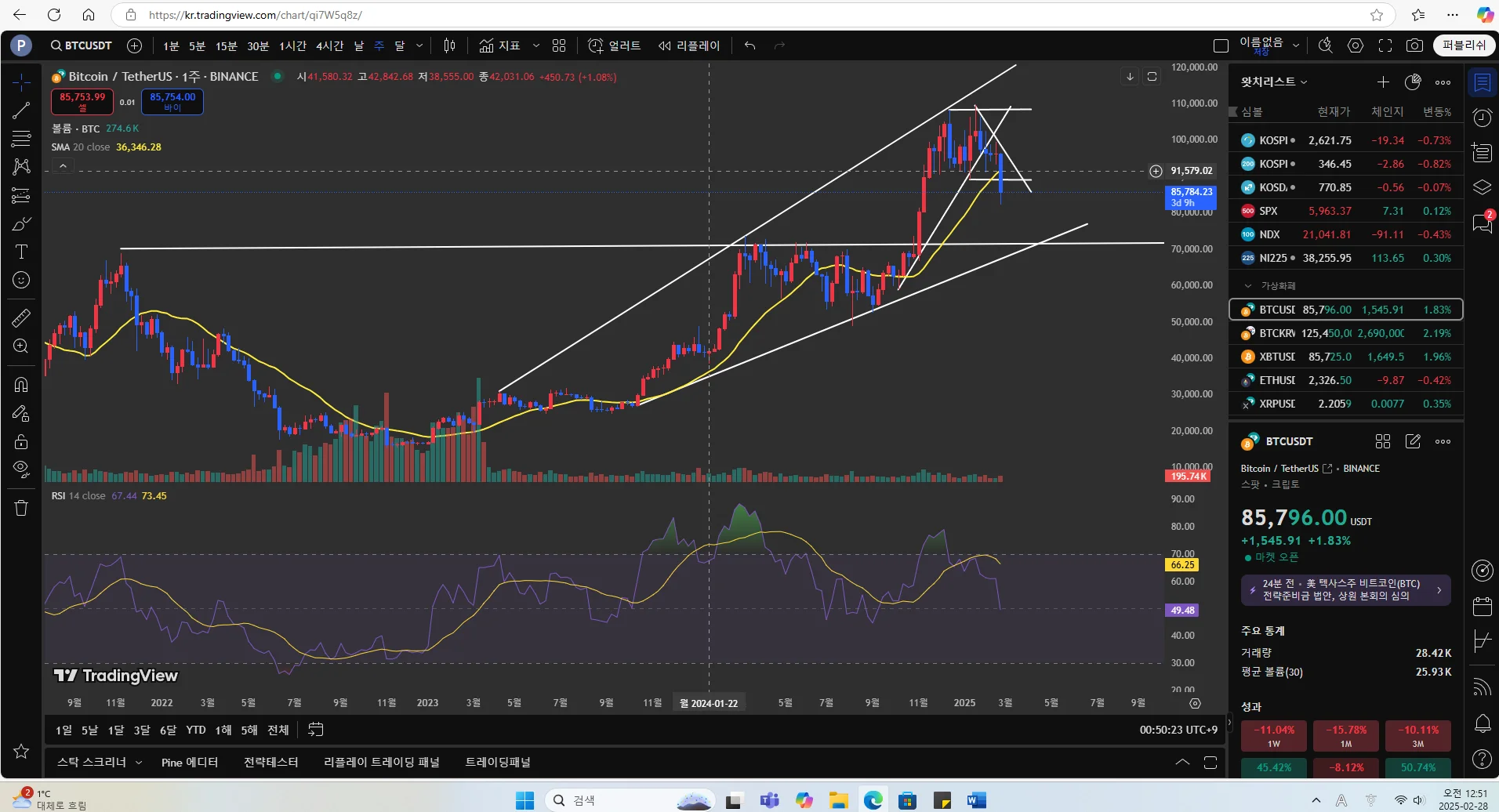Select the 15분 interval
Screen dimensions: 1499x812
(x=226, y=45)
